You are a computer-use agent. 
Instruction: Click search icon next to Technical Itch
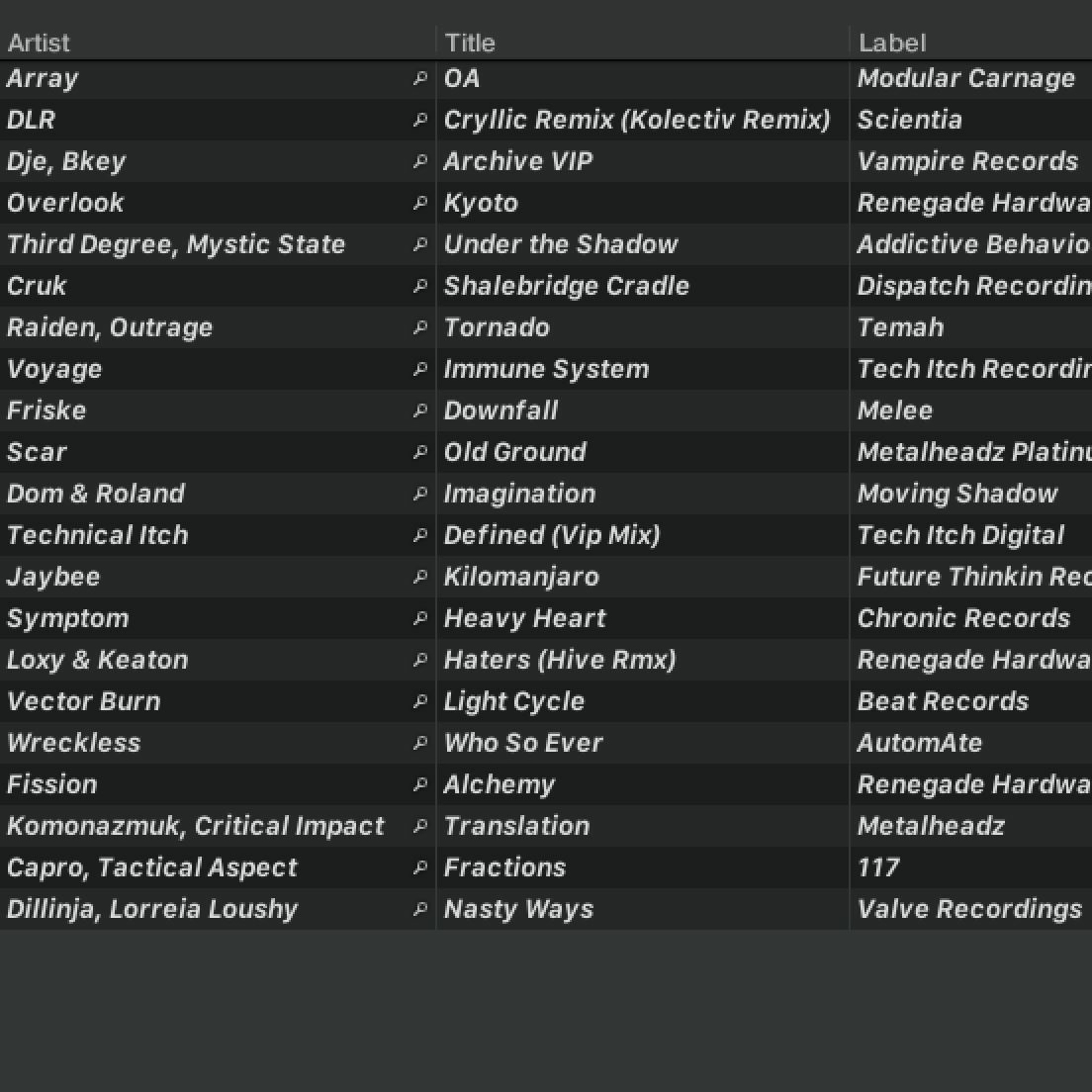click(420, 535)
